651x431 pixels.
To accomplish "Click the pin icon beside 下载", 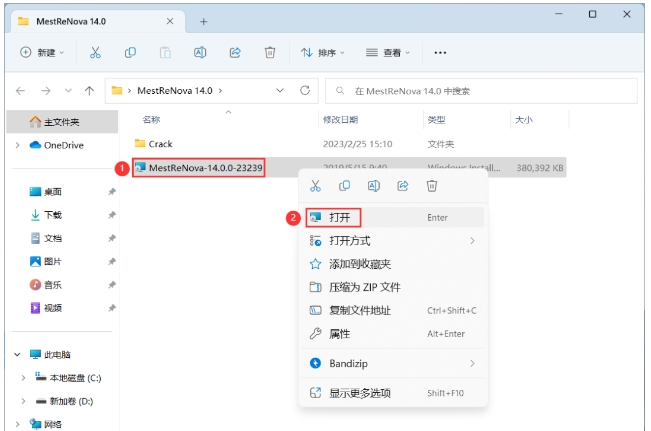I will 112,215.
